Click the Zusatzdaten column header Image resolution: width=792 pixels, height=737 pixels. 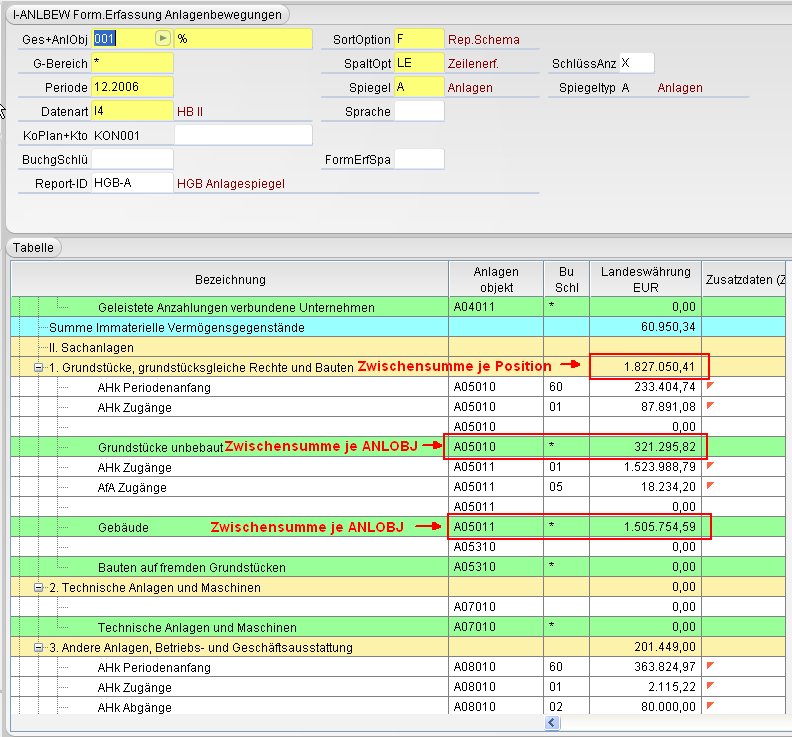click(744, 279)
